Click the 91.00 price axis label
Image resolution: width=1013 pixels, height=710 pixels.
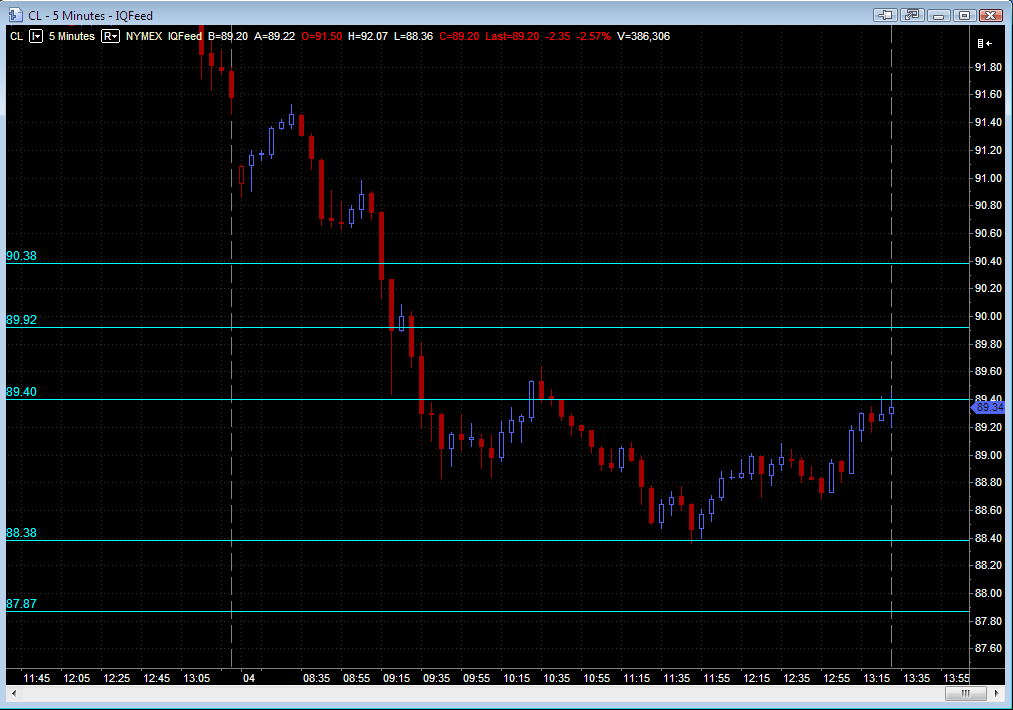pos(988,178)
